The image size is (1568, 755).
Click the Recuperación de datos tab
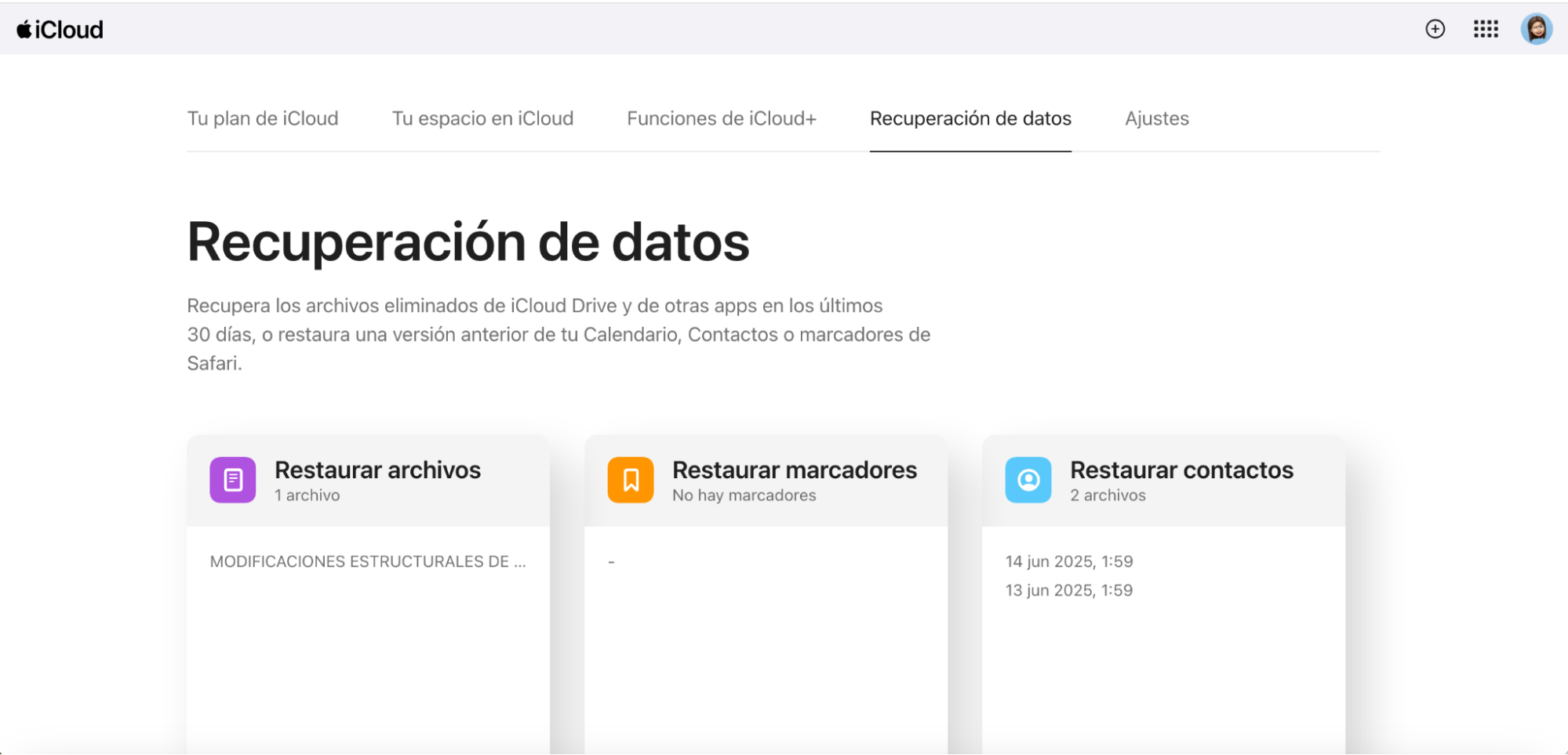(x=970, y=118)
